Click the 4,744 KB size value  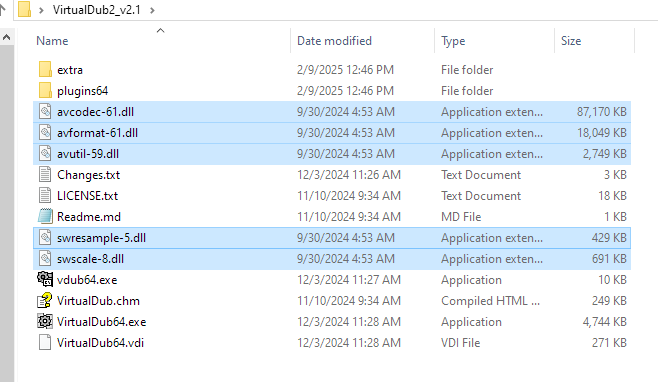tap(605, 322)
